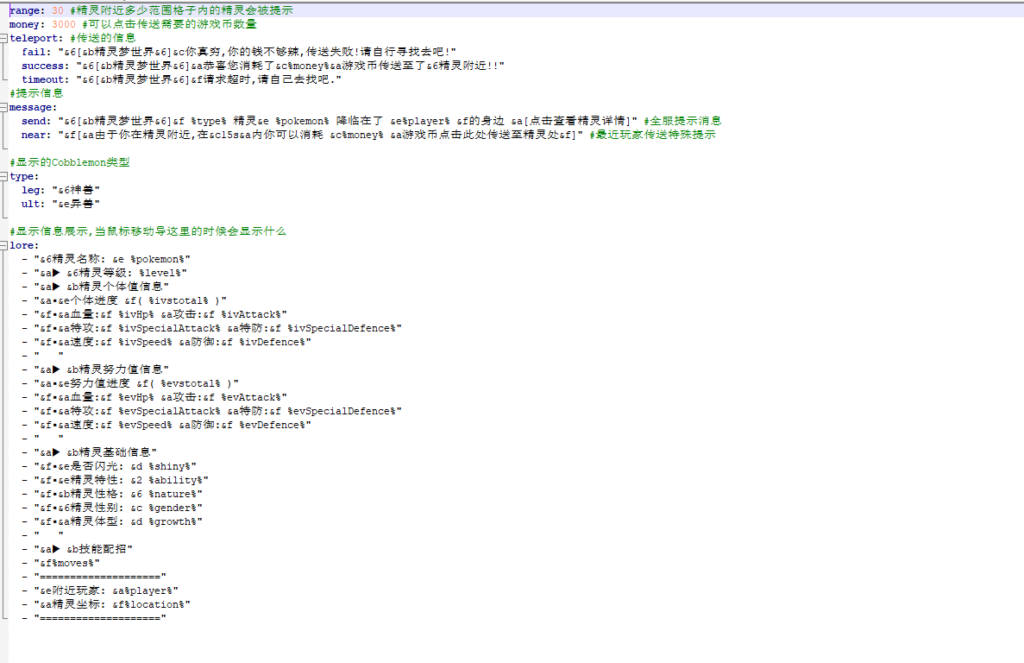Fold the type section
This screenshot has height=663, width=1024.
(4, 176)
